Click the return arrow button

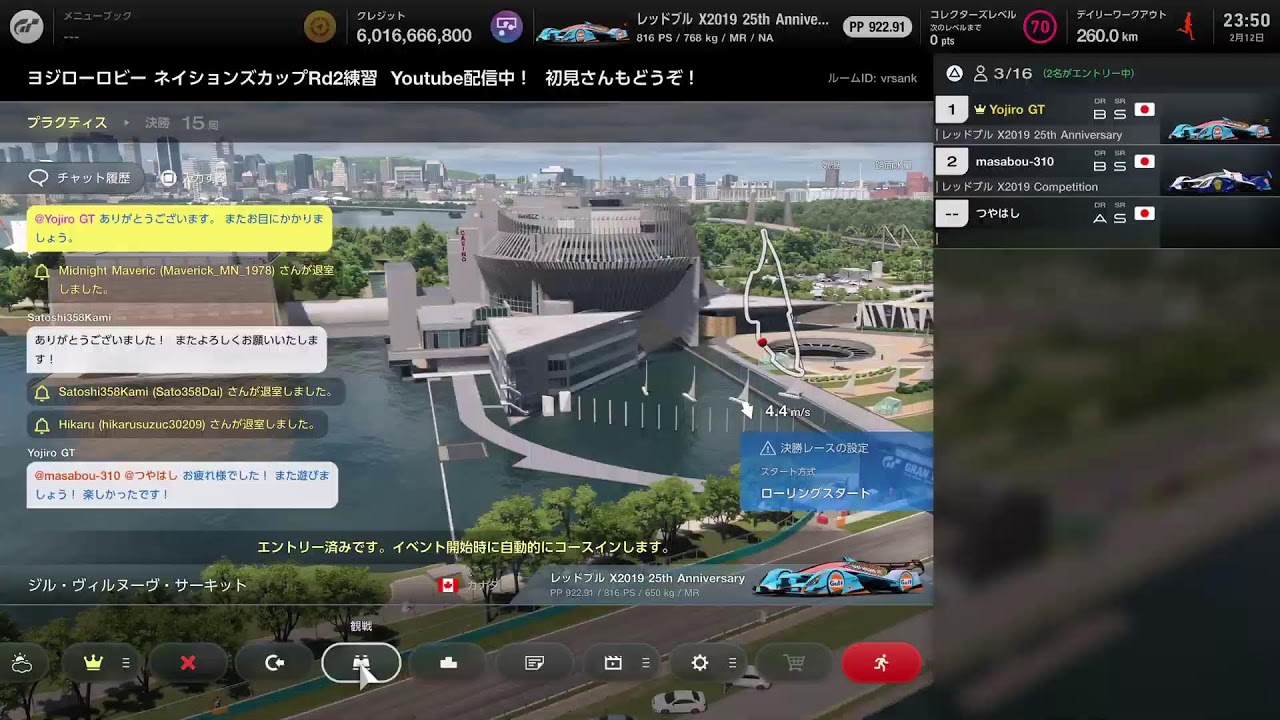[x=275, y=663]
